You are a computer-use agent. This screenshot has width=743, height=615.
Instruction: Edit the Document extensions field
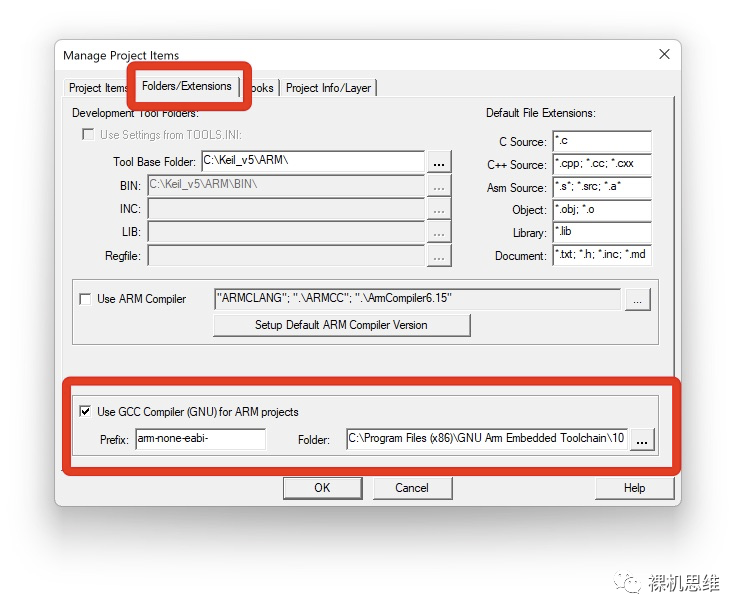[x=602, y=255]
